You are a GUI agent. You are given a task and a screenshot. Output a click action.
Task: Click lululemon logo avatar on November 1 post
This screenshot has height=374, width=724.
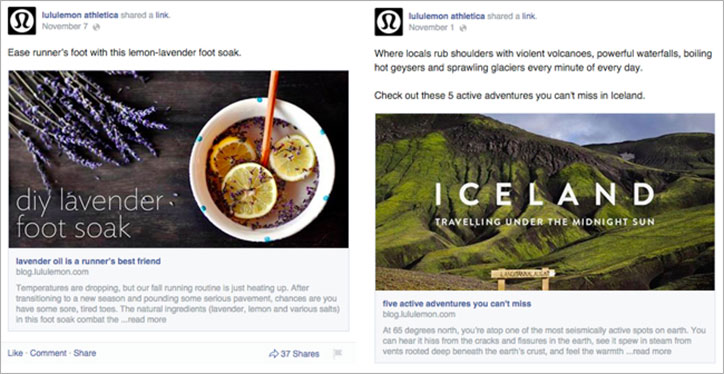click(388, 21)
